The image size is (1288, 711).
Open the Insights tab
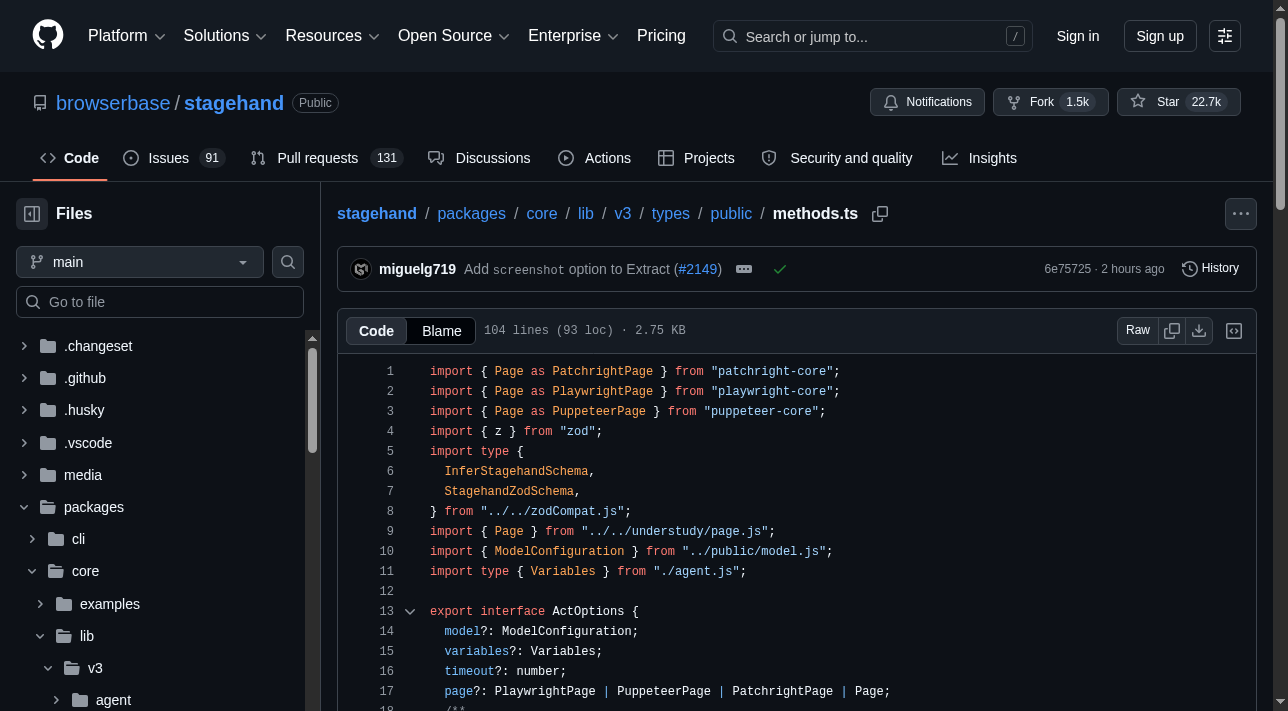click(x=979, y=158)
